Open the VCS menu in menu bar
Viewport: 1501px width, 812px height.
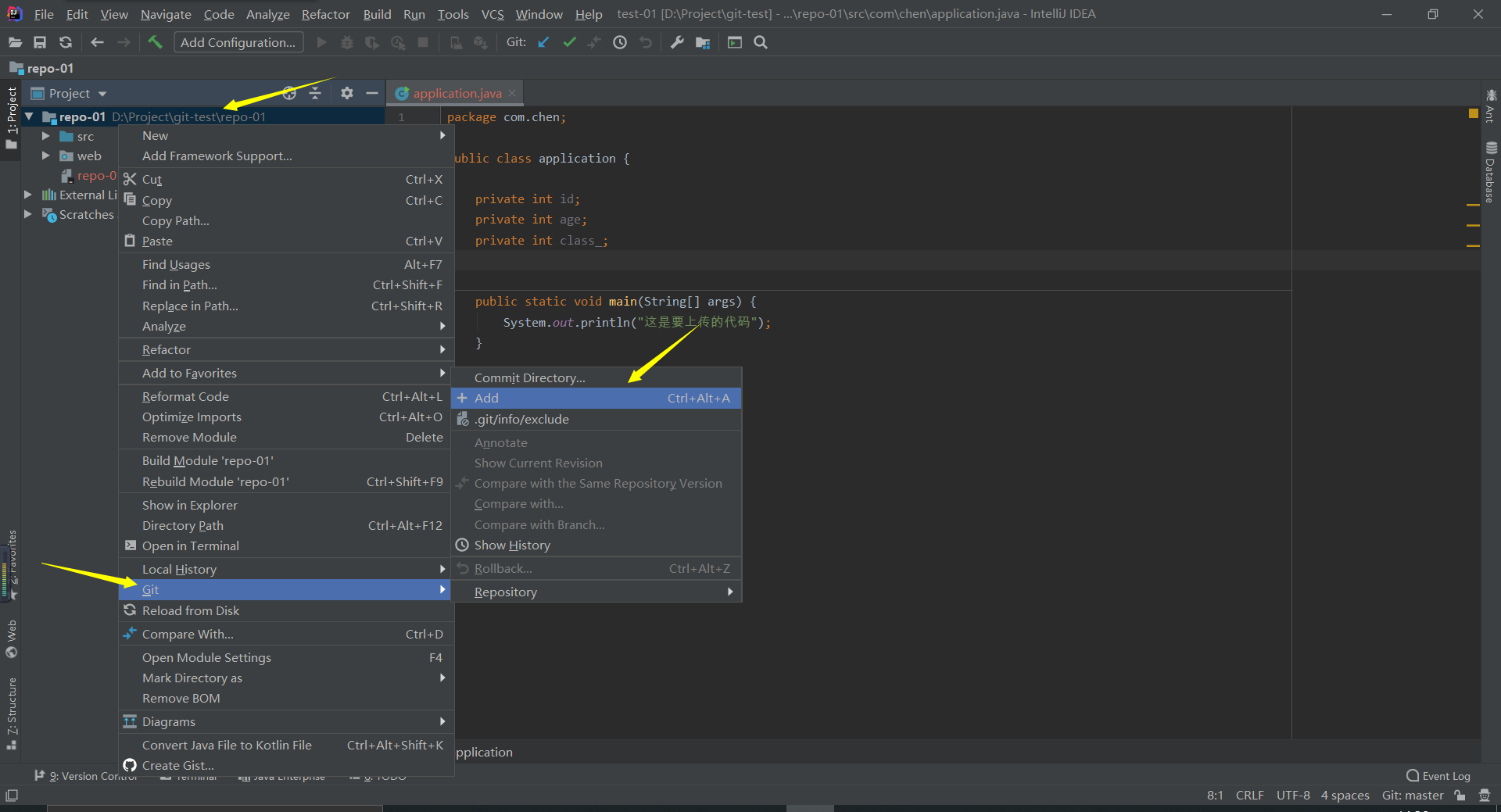[x=493, y=14]
